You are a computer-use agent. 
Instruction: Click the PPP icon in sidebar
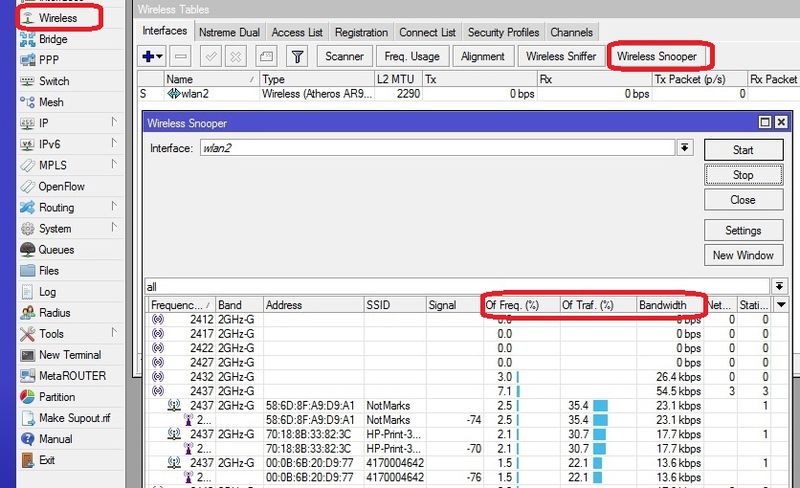pyautogui.click(x=28, y=60)
